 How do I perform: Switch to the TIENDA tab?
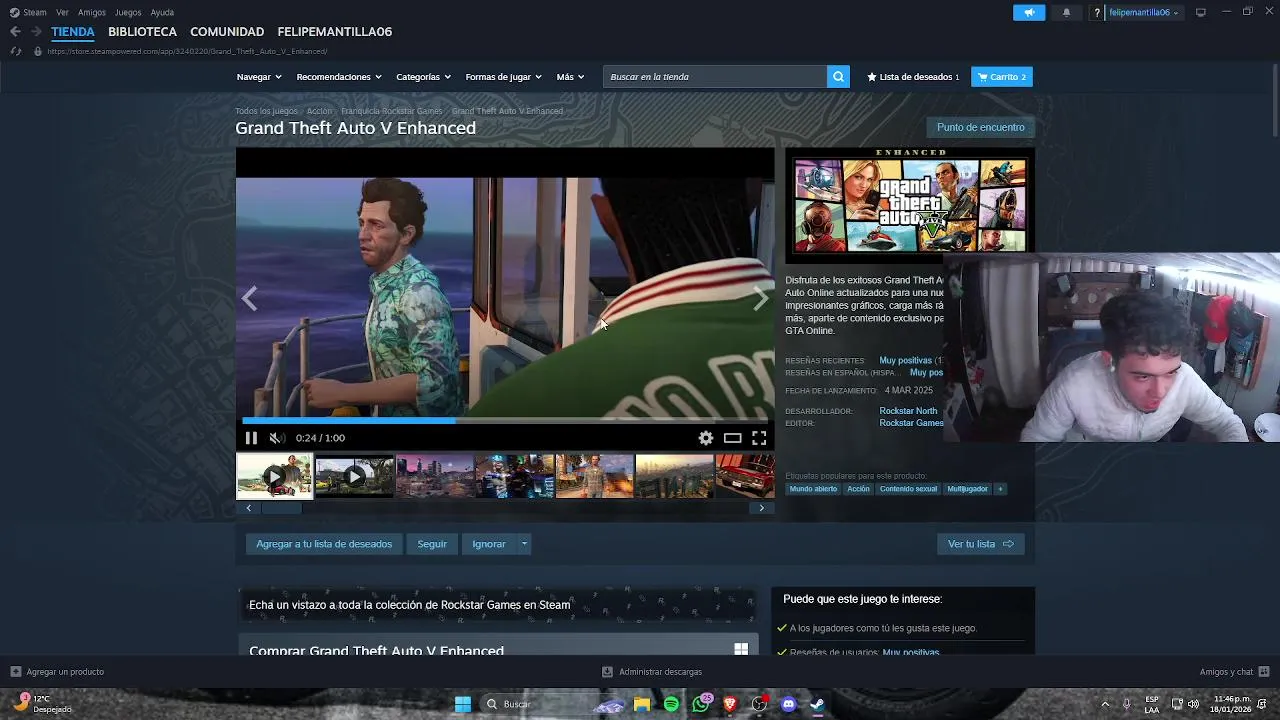pyautogui.click(x=73, y=32)
